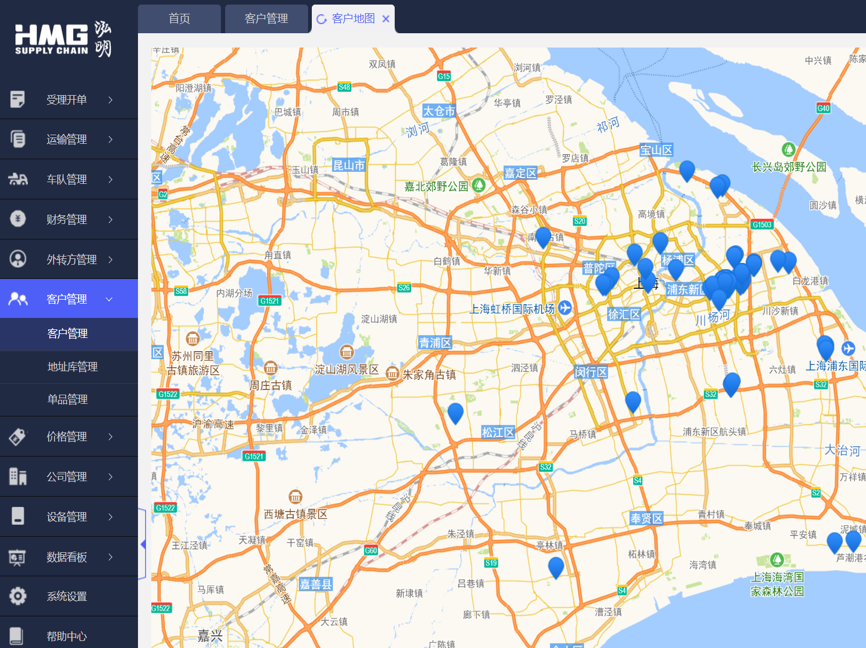Open 系统设置 in the sidebar
Image resolution: width=866 pixels, height=648 pixels.
coord(68,596)
